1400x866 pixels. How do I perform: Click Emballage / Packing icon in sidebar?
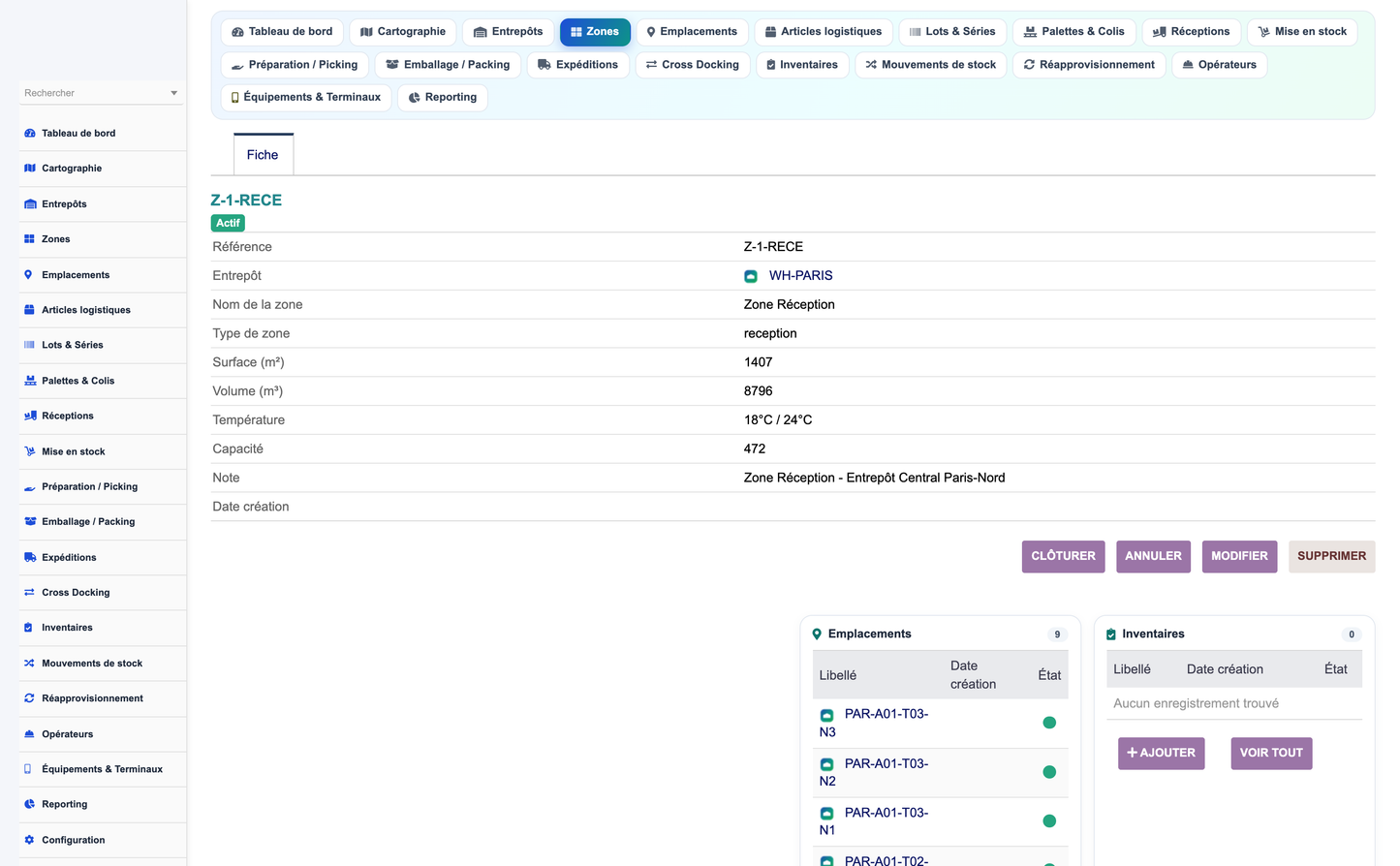point(30,521)
